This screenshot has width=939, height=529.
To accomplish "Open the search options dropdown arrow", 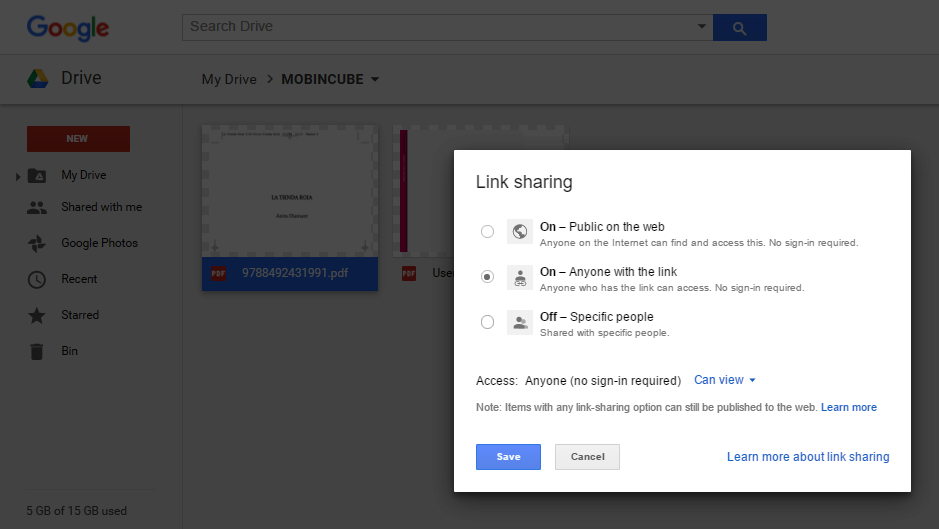I will (701, 26).
